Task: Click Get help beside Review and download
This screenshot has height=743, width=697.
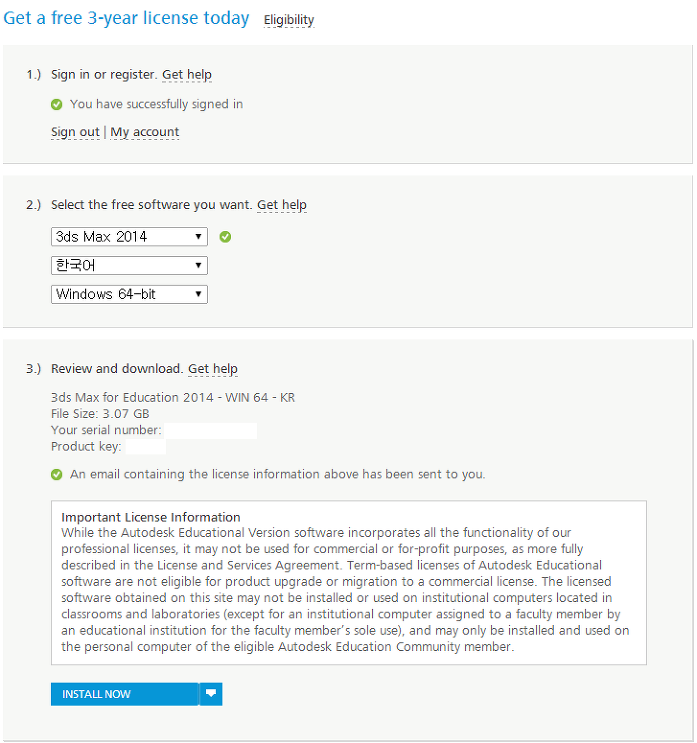Action: [x=213, y=369]
